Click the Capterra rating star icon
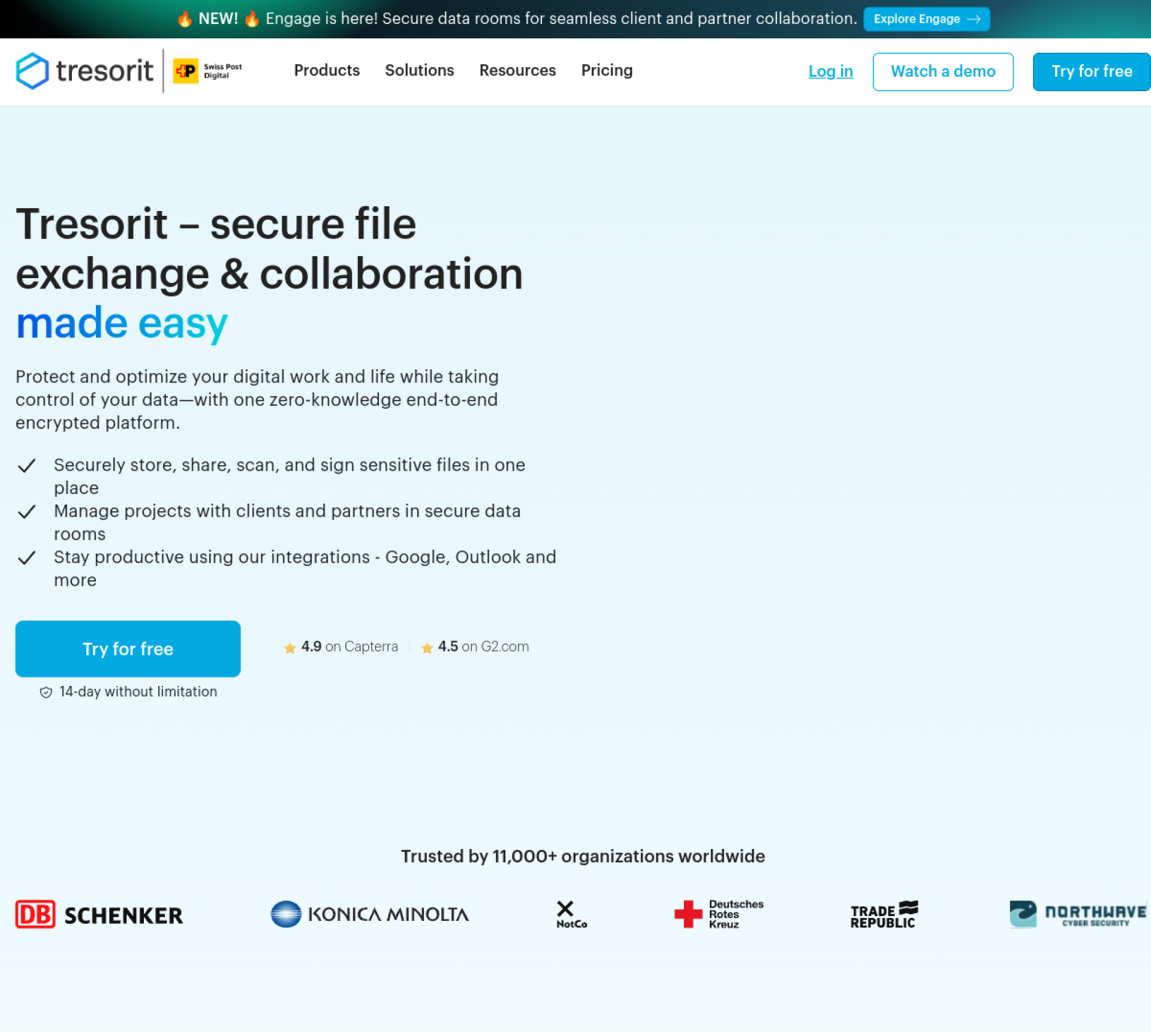 pyautogui.click(x=290, y=648)
